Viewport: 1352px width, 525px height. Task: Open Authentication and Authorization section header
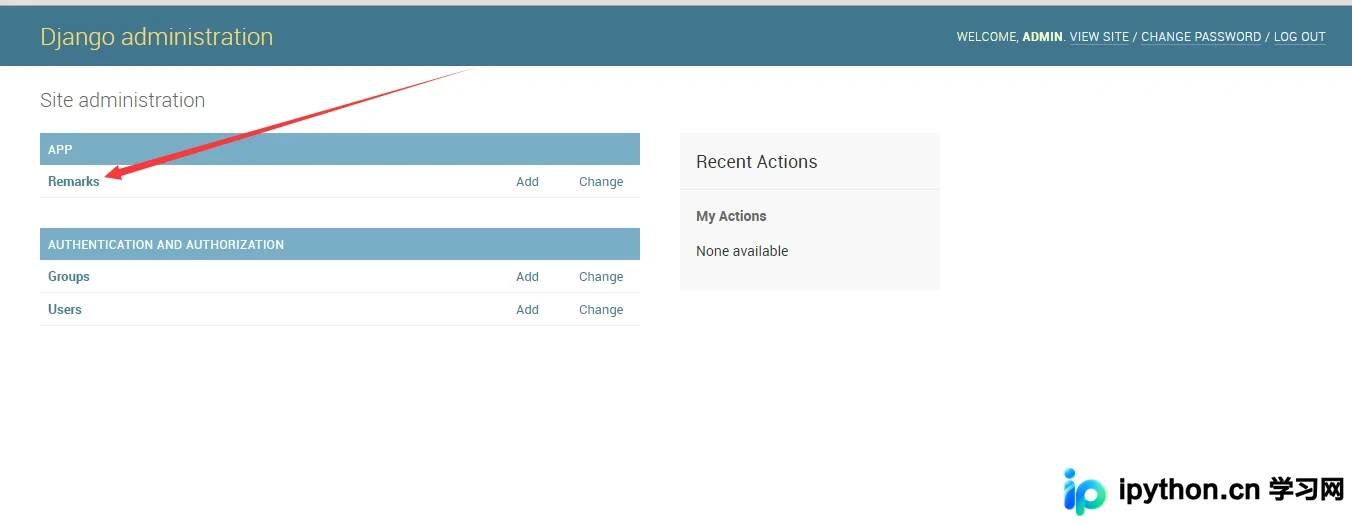[x=166, y=244]
